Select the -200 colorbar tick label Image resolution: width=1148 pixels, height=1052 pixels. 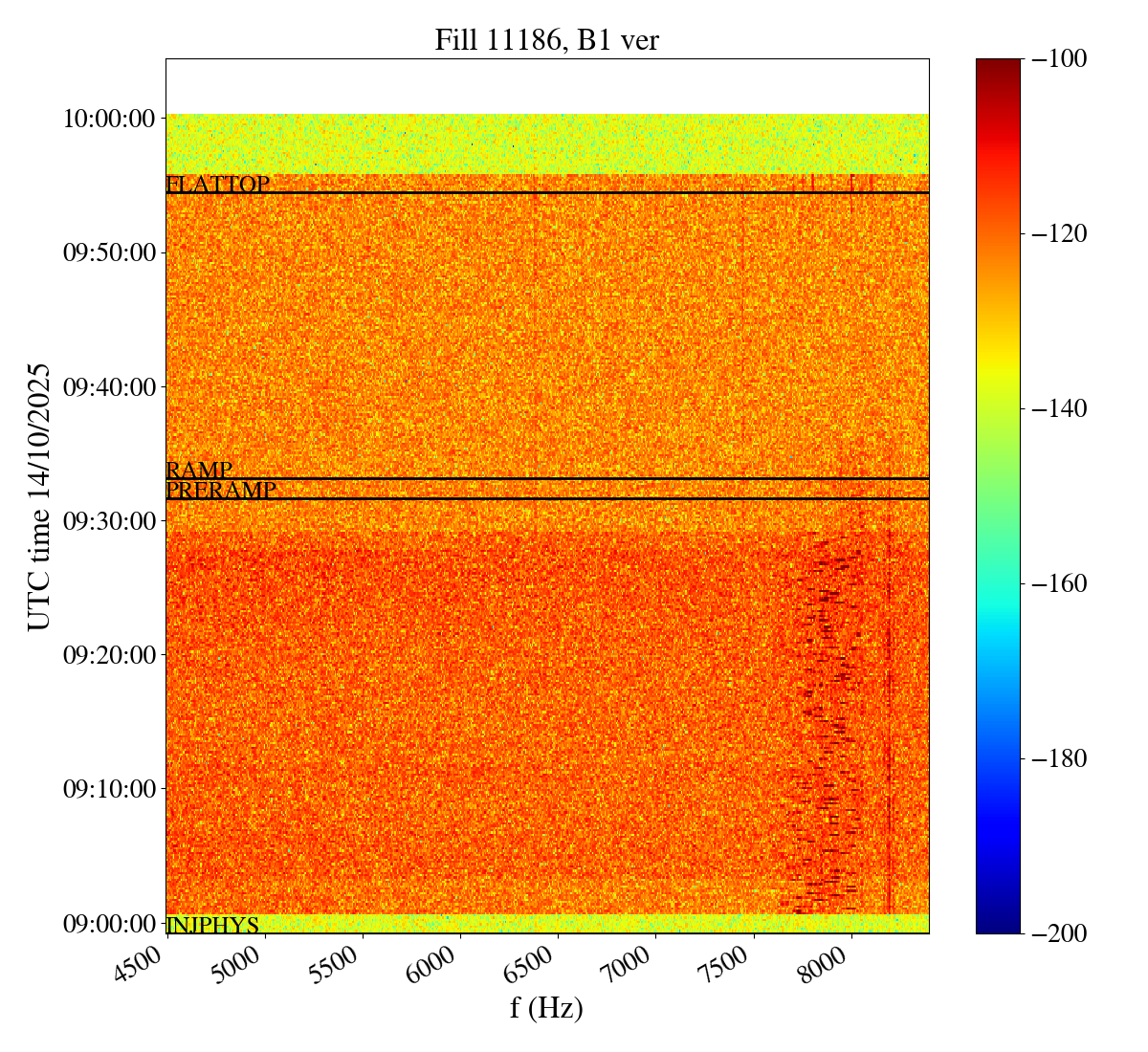(x=1058, y=933)
